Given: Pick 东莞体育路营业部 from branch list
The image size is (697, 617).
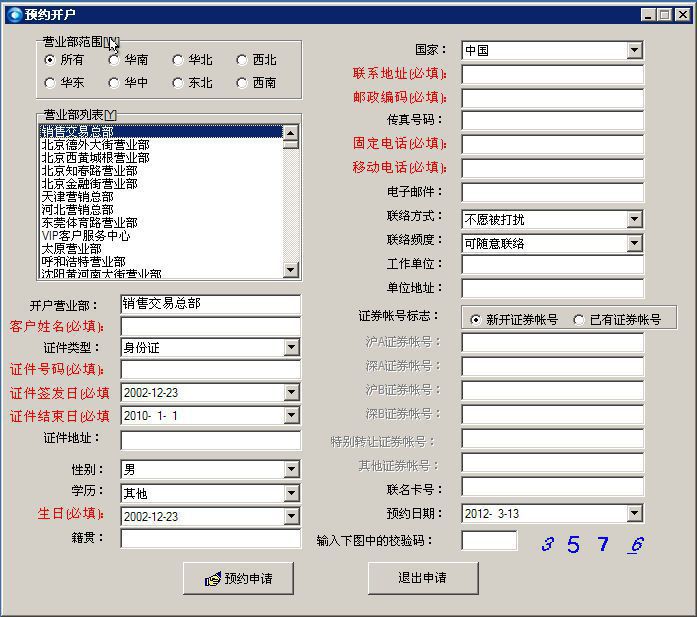Looking at the screenshot, I should coord(161,223).
